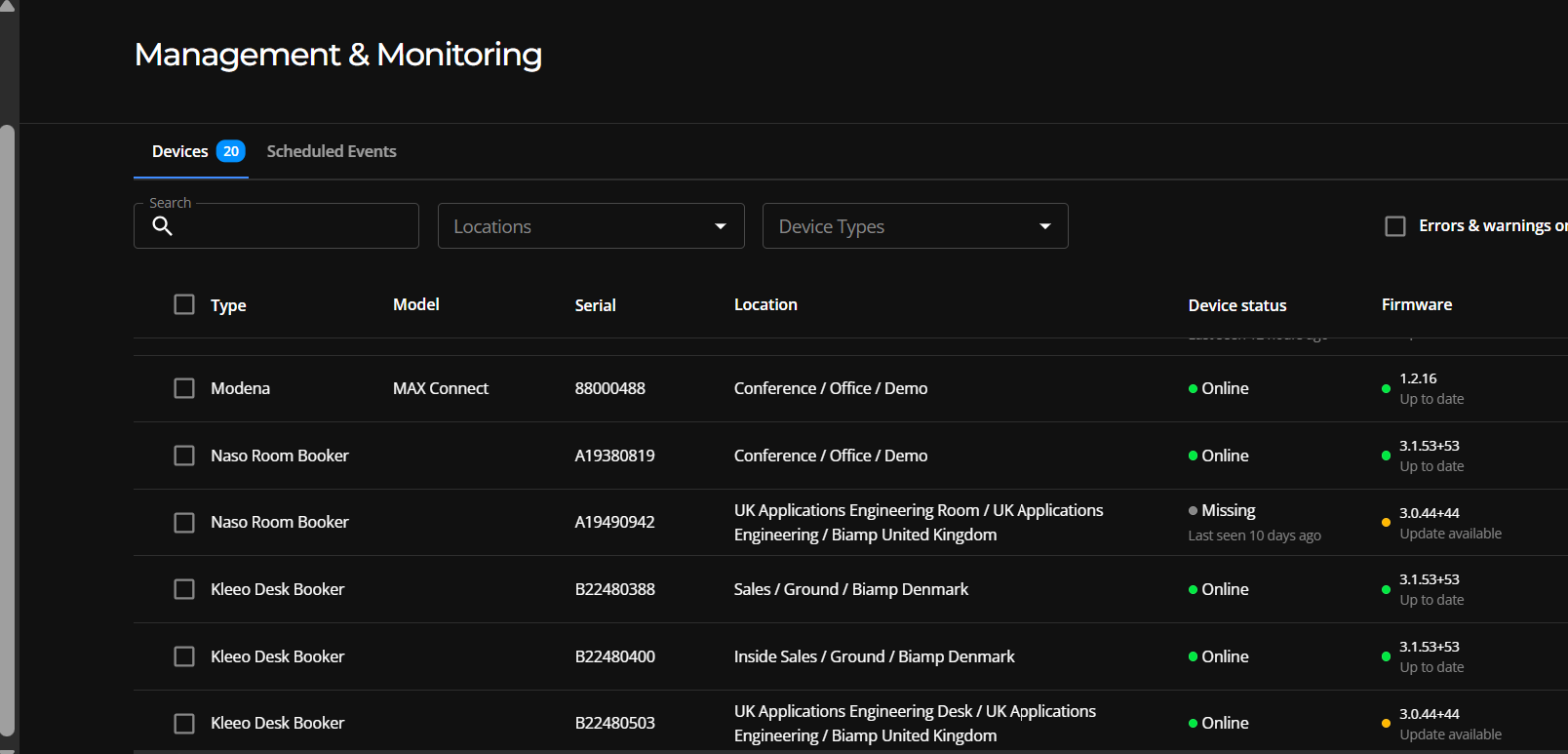1568x754 pixels.
Task: Click the search magnifier icon
Action: point(163,226)
